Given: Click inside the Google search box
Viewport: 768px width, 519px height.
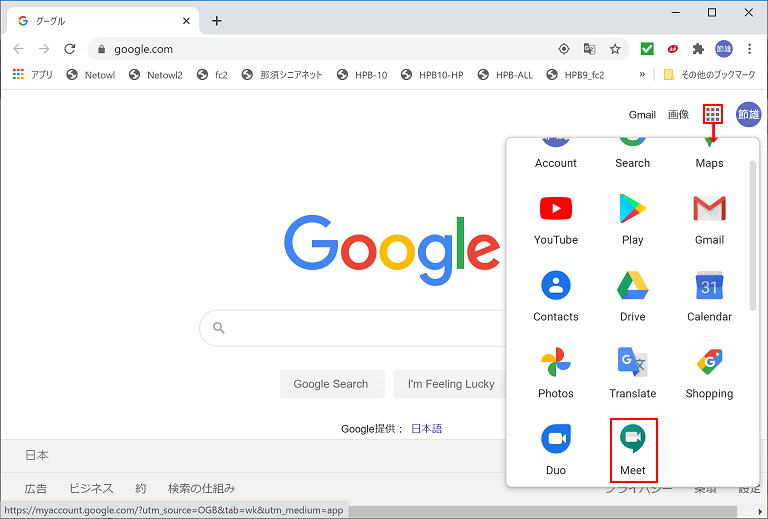Looking at the screenshot, I should click(x=353, y=328).
